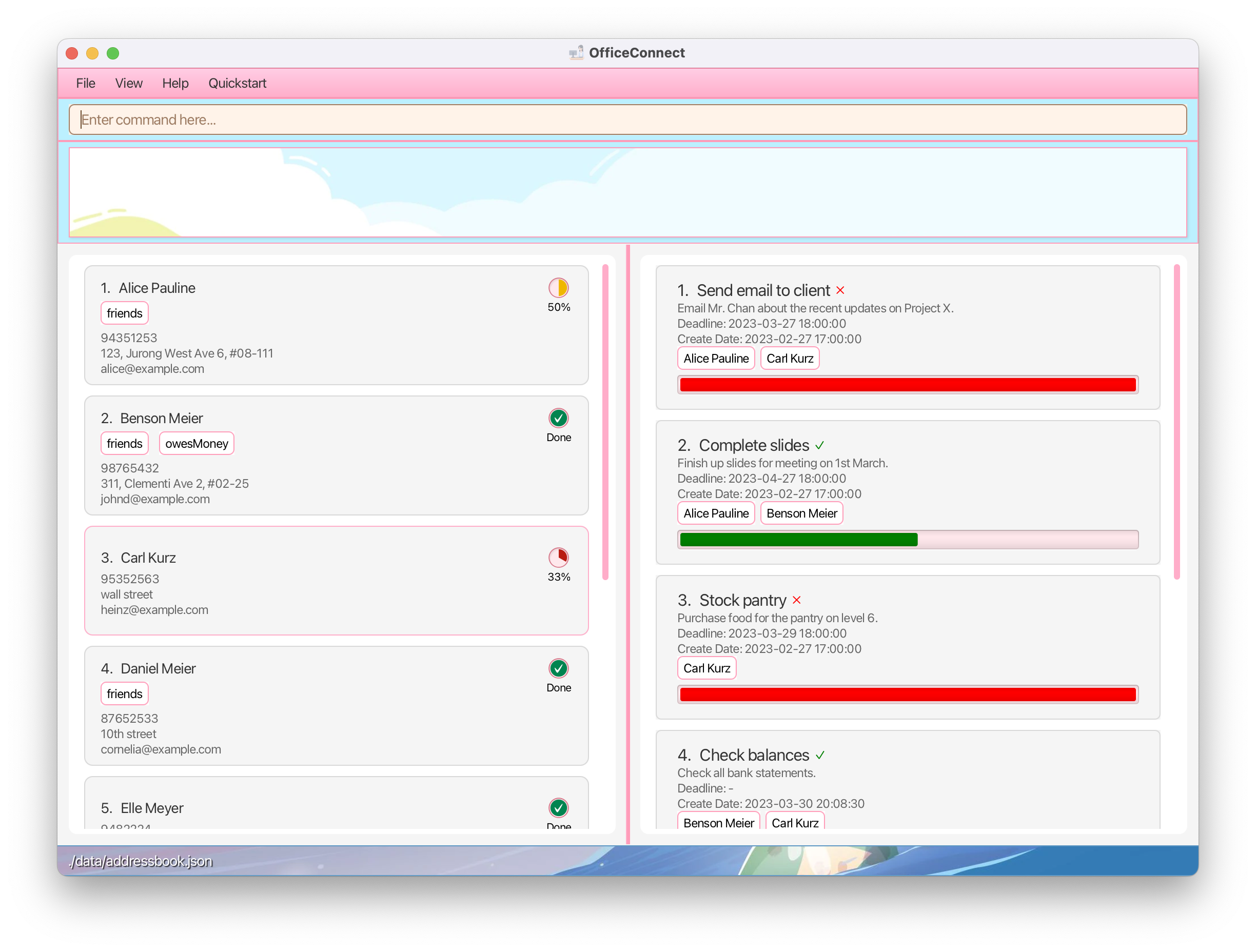The width and height of the screenshot is (1256, 952).
Task: Click phone number 95352563
Action: (129, 580)
